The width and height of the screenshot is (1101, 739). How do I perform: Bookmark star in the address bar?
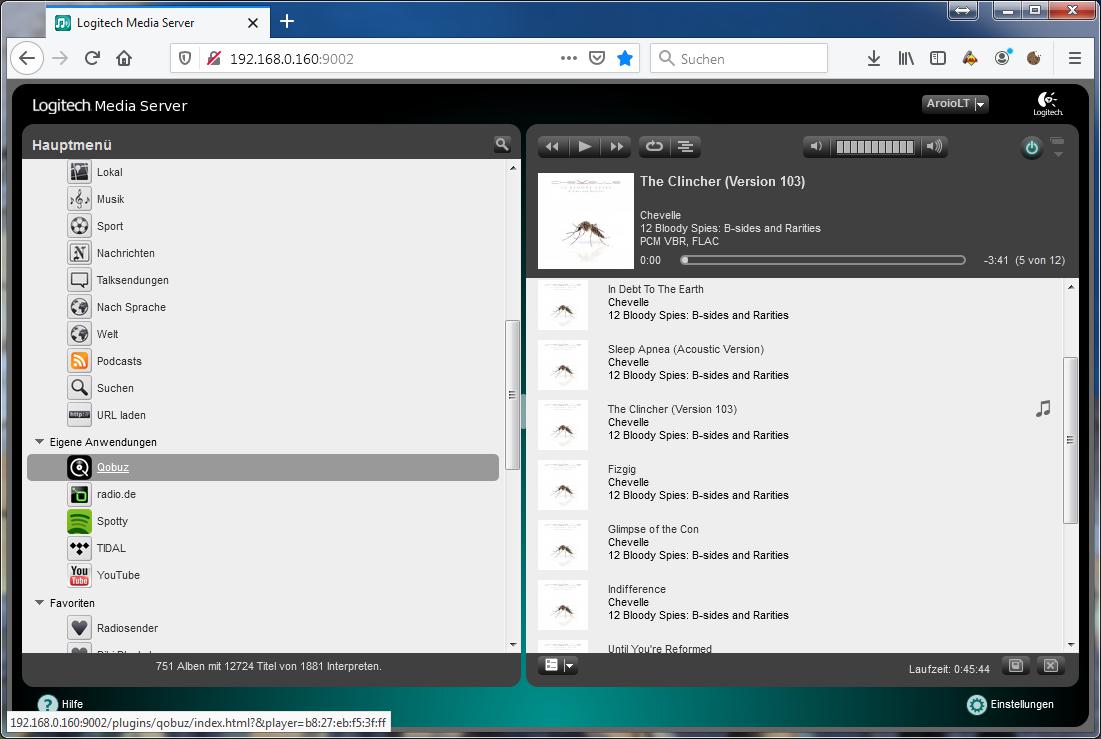click(x=625, y=58)
